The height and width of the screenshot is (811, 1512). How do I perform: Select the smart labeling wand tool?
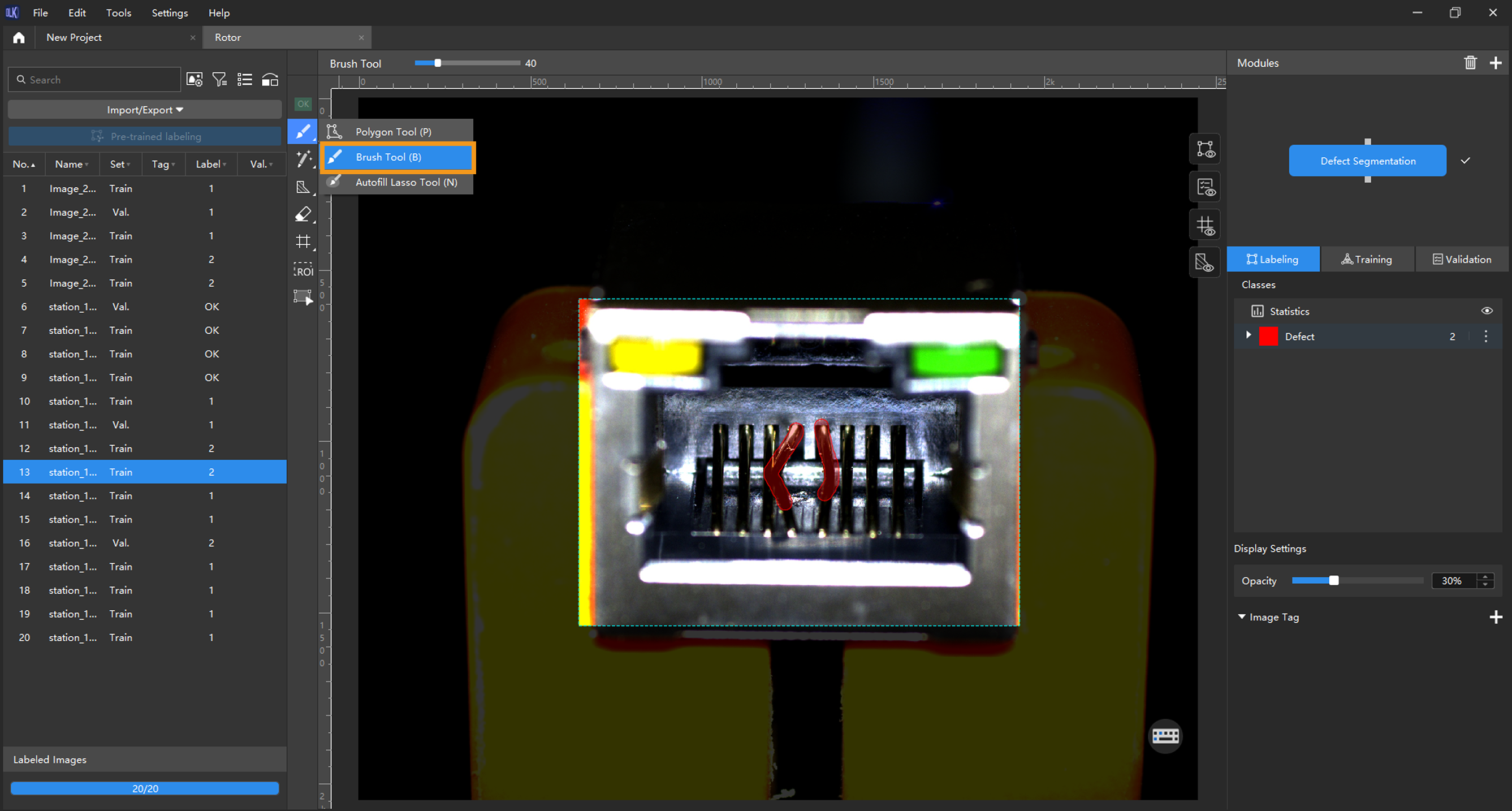[303, 158]
